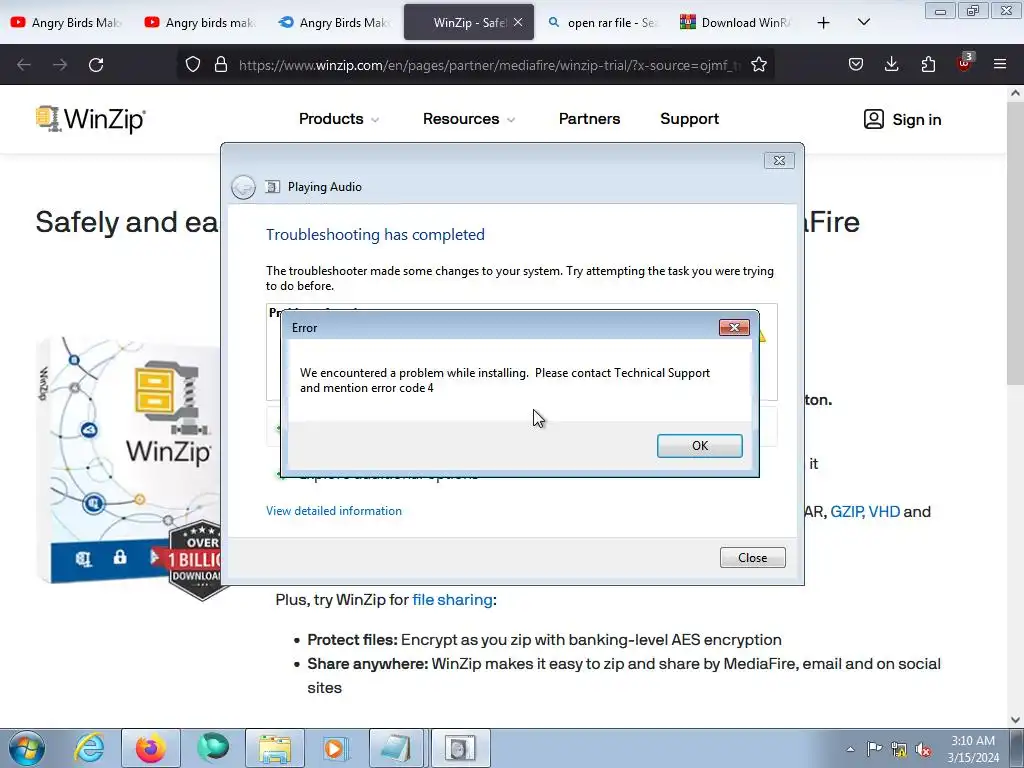The image size is (1024, 768).
Task: Click the Save to Pocket icon
Action: pos(856,65)
